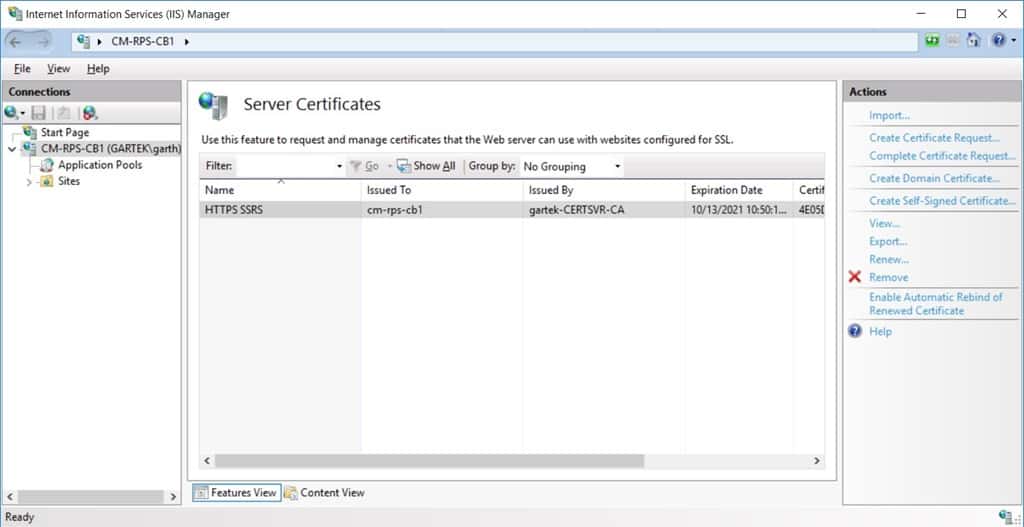Image resolution: width=1024 pixels, height=527 pixels.
Task: Click the blue Help question icon in Actions
Action: 855,331
